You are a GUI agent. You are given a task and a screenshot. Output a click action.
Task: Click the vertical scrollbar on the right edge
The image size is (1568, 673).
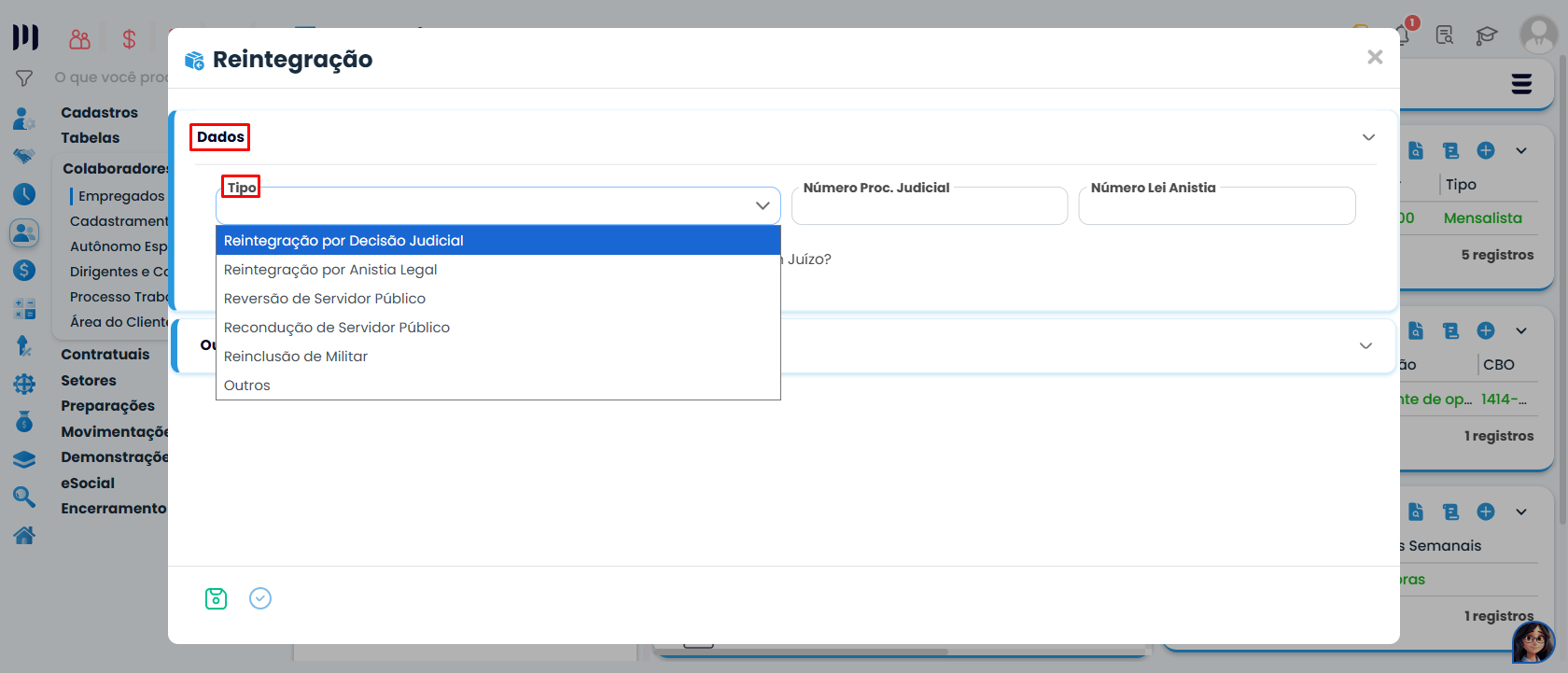pos(1562,289)
